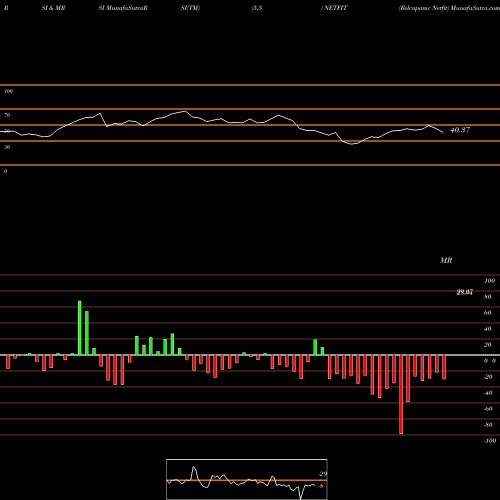Click the RSI axis label 30
This screenshot has height=500, width=500.
coord(7,147)
